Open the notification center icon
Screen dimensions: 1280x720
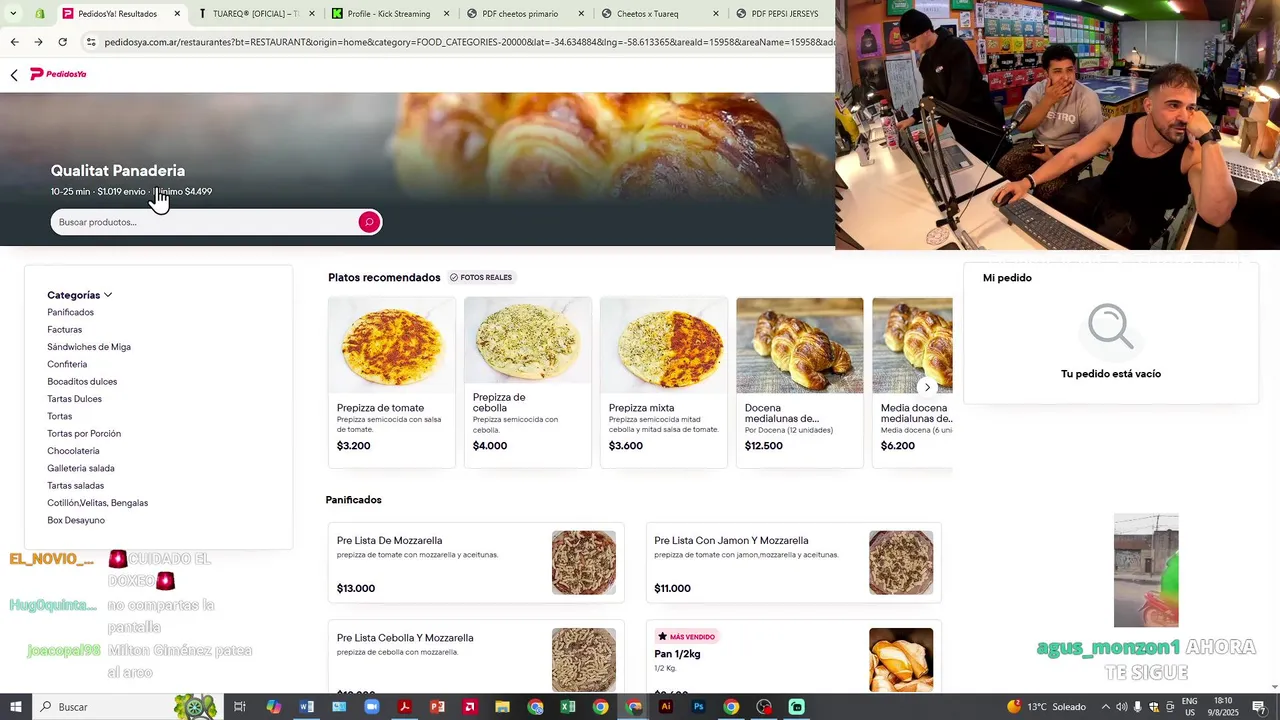[x=1259, y=707]
